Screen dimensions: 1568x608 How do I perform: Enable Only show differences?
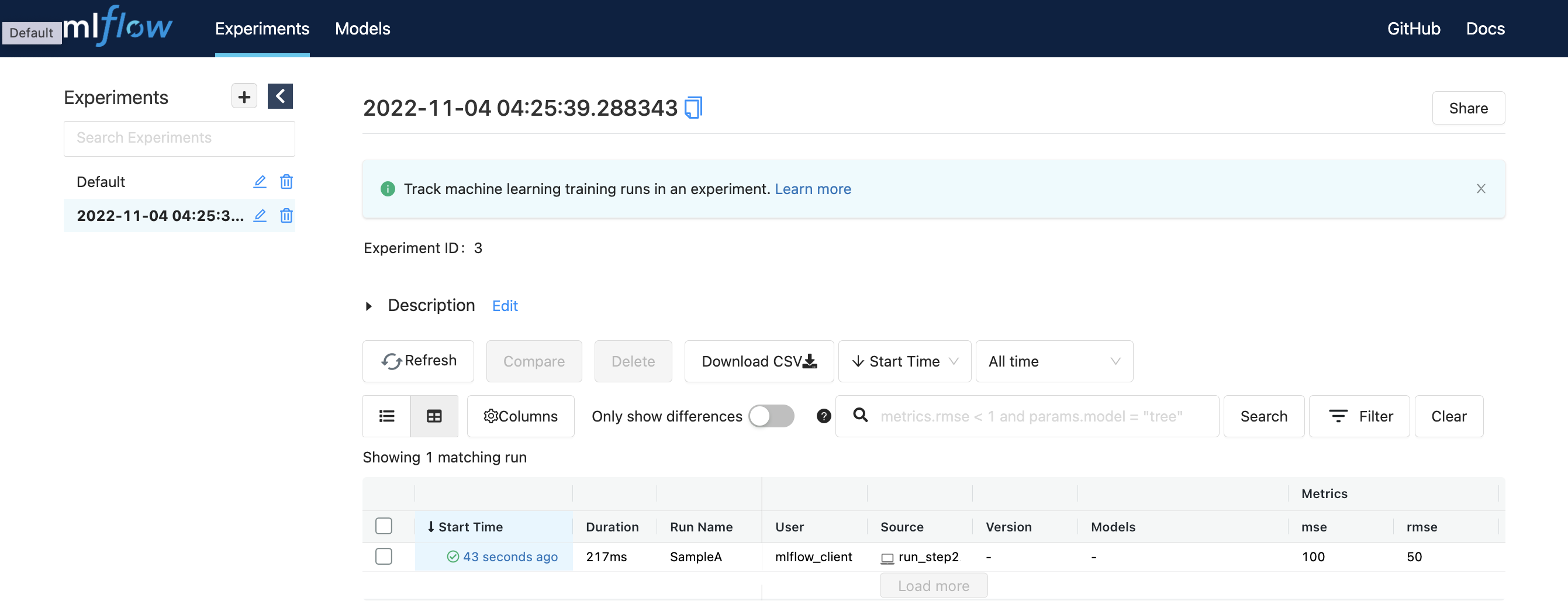771,416
